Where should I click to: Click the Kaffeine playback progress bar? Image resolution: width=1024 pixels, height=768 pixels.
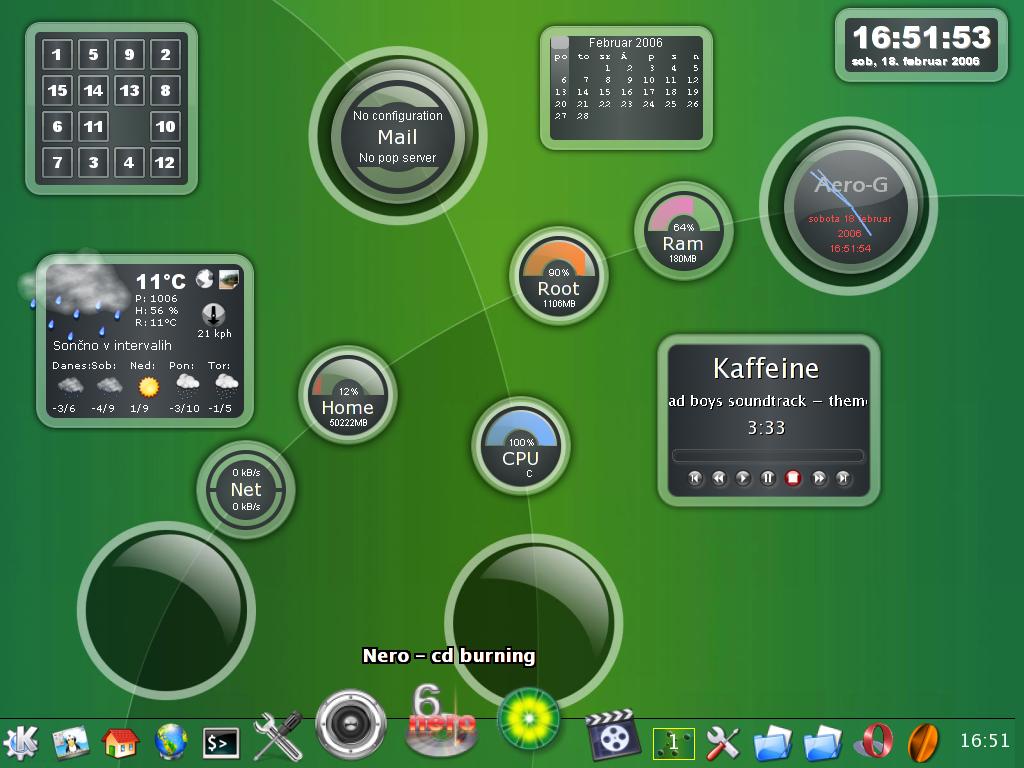pyautogui.click(x=768, y=455)
